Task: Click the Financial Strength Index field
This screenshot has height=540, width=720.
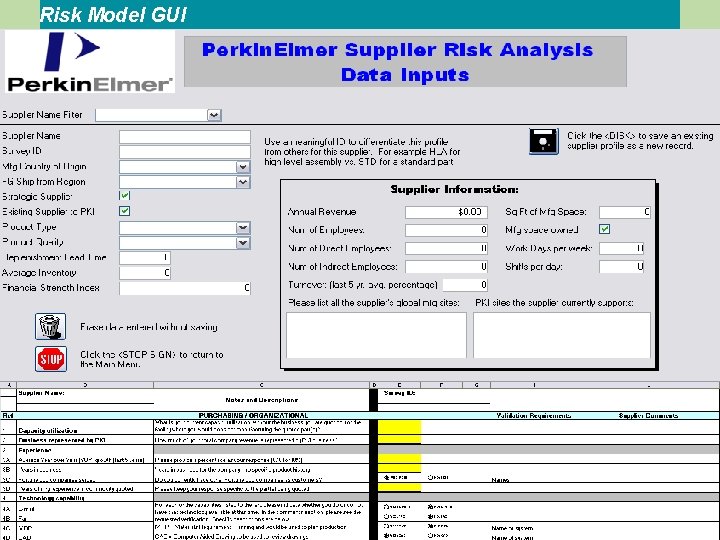Action: click(185, 288)
